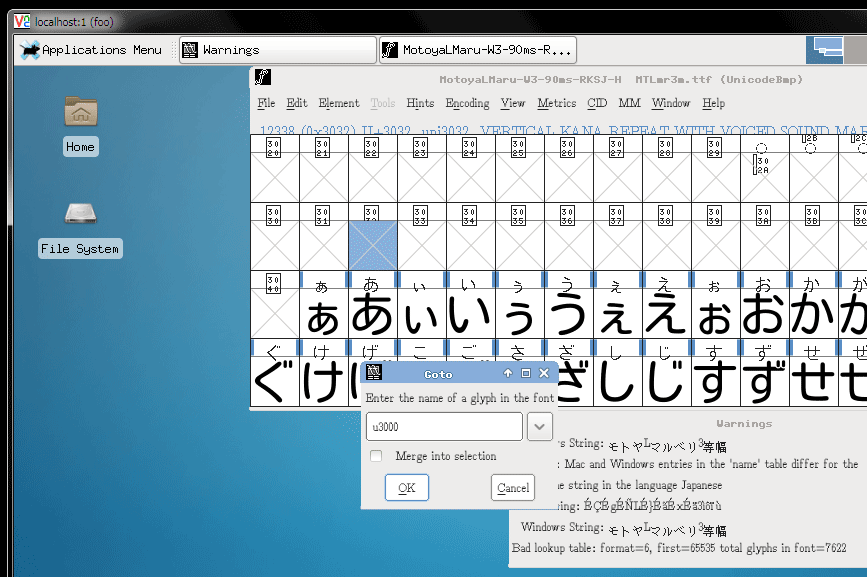Expand the glyph name dropdown arrow
The image size is (867, 577).
540,427
